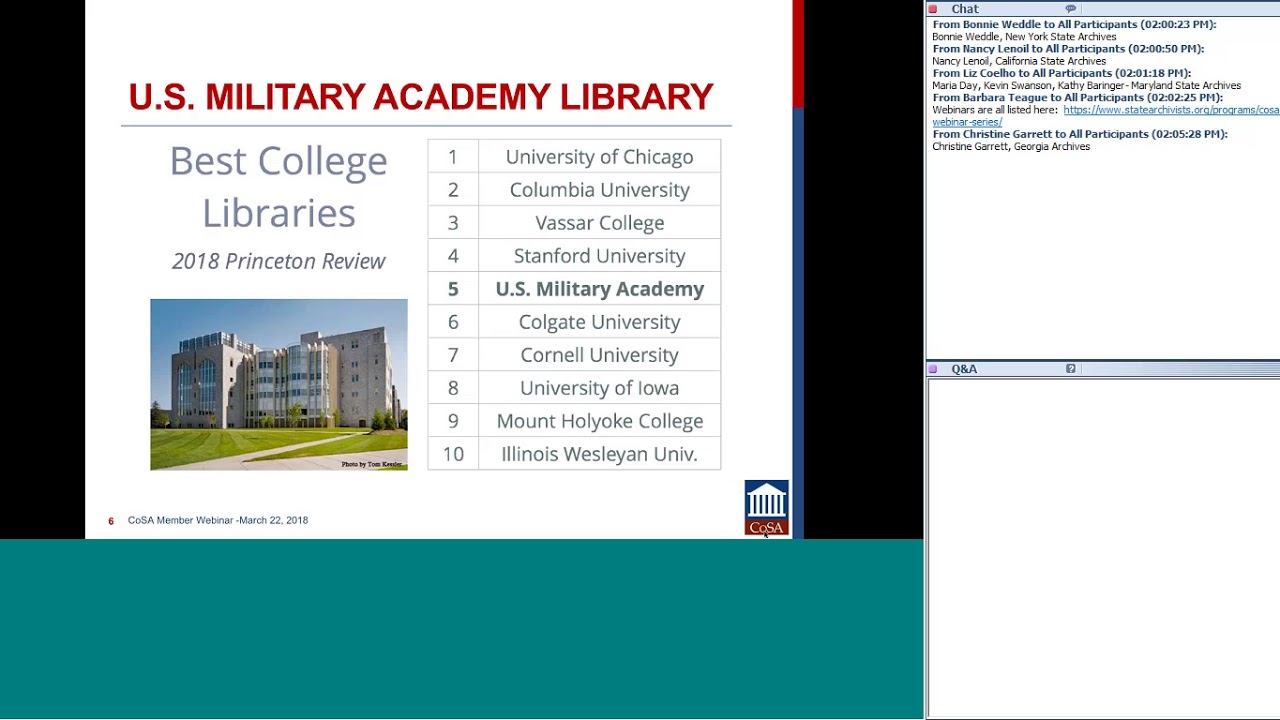1280x720 pixels.
Task: Click the '2018 Princeton Review' subtitle
Action: coord(279,261)
